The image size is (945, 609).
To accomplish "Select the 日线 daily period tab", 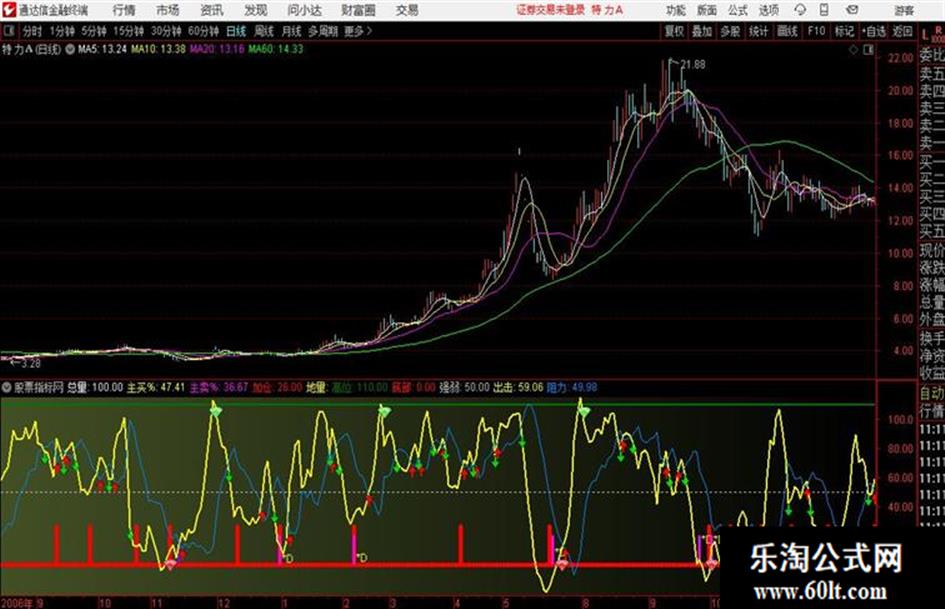I will 236,31.
